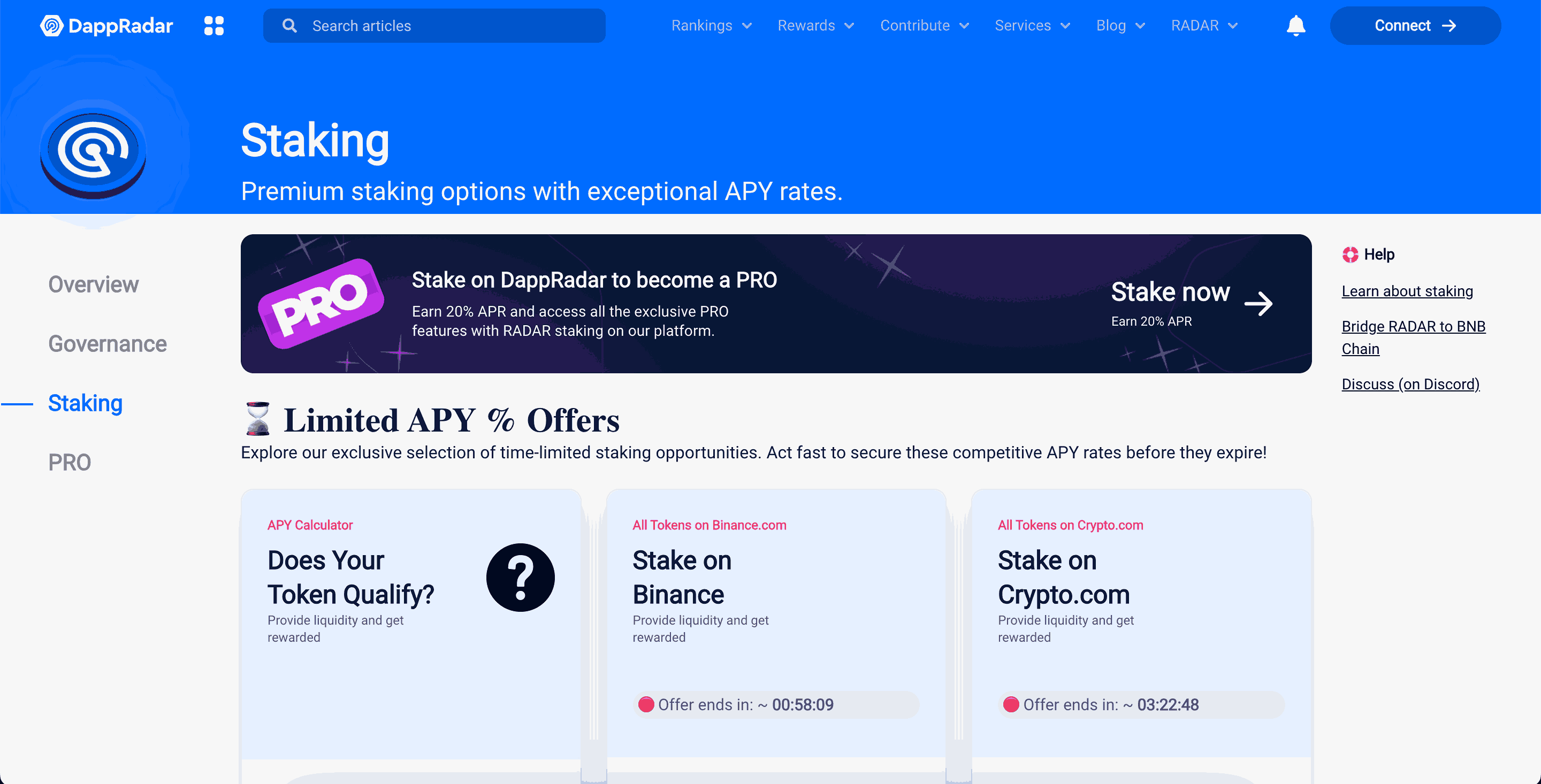
Task: Click the arrow on the Connect button
Action: 1449,26
